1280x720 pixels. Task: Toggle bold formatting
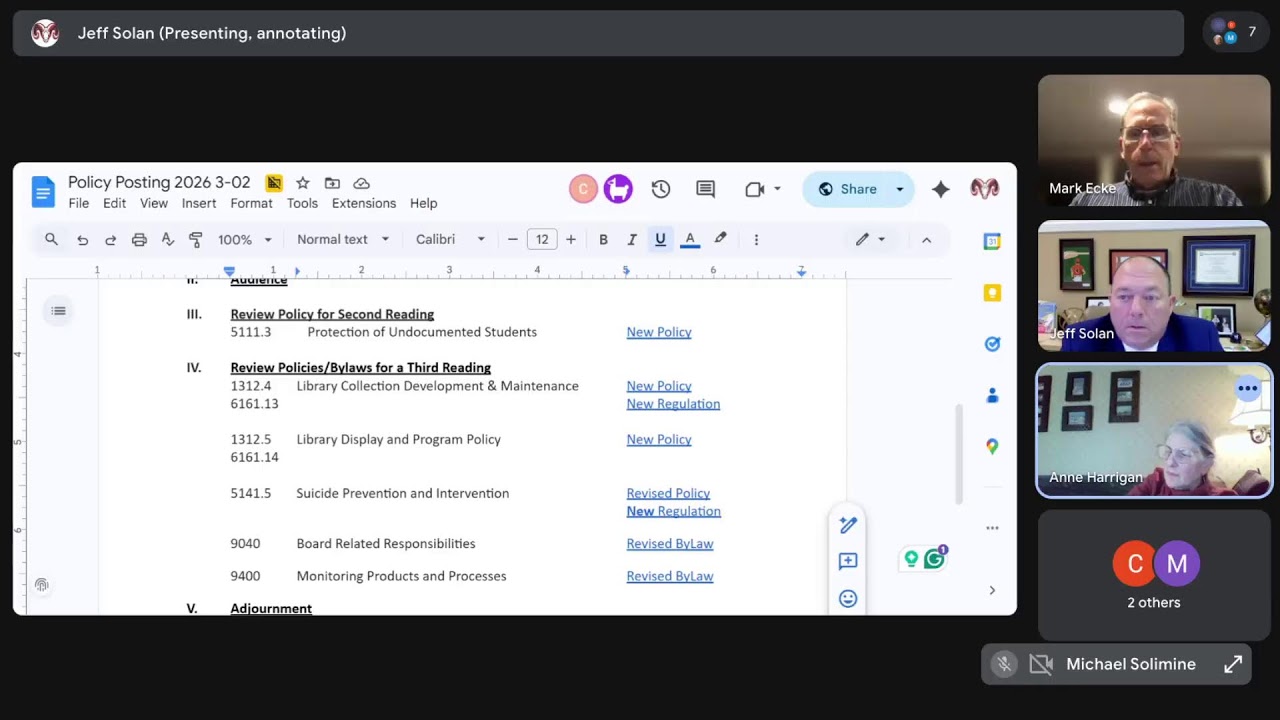603,239
